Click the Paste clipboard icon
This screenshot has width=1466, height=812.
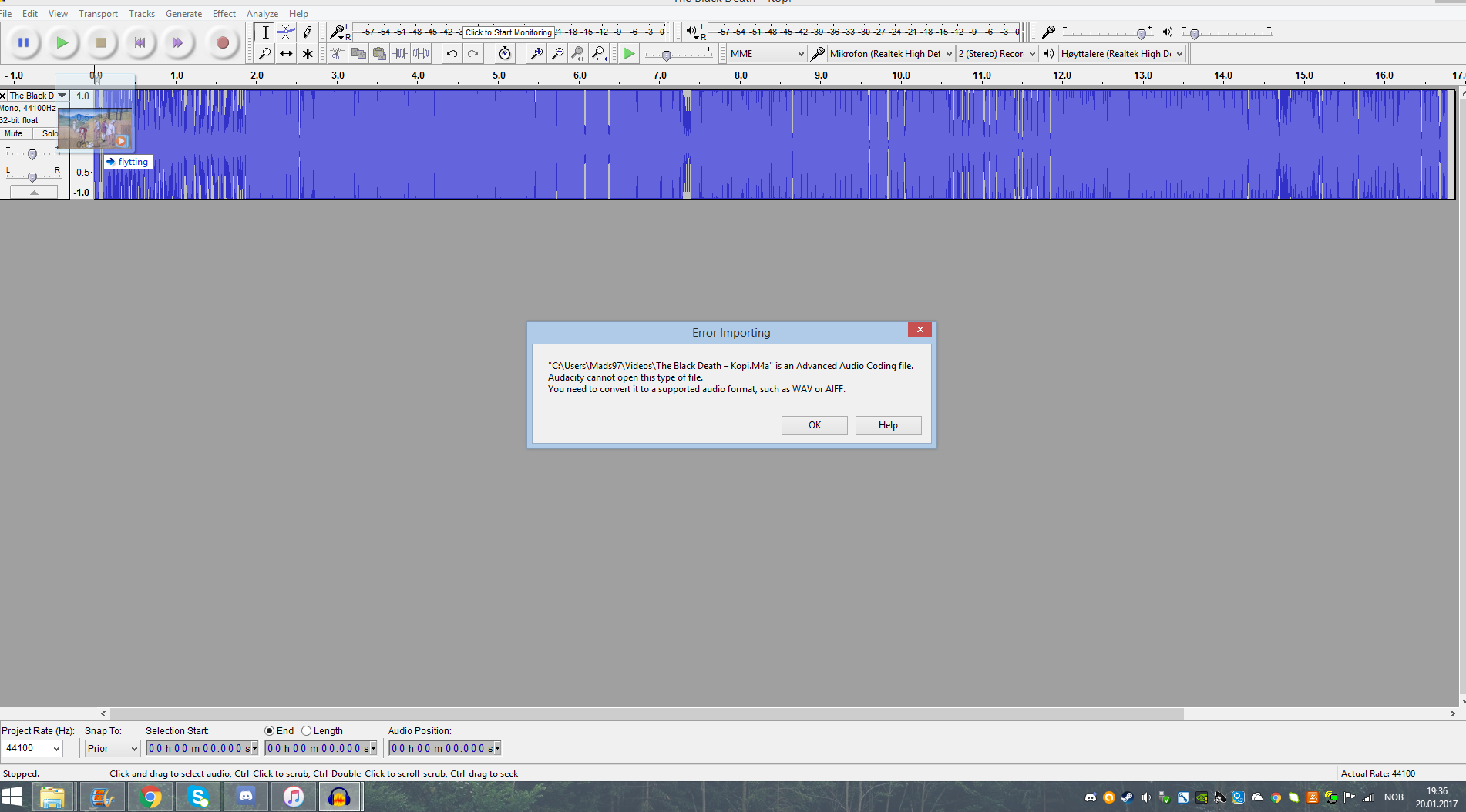(379, 53)
